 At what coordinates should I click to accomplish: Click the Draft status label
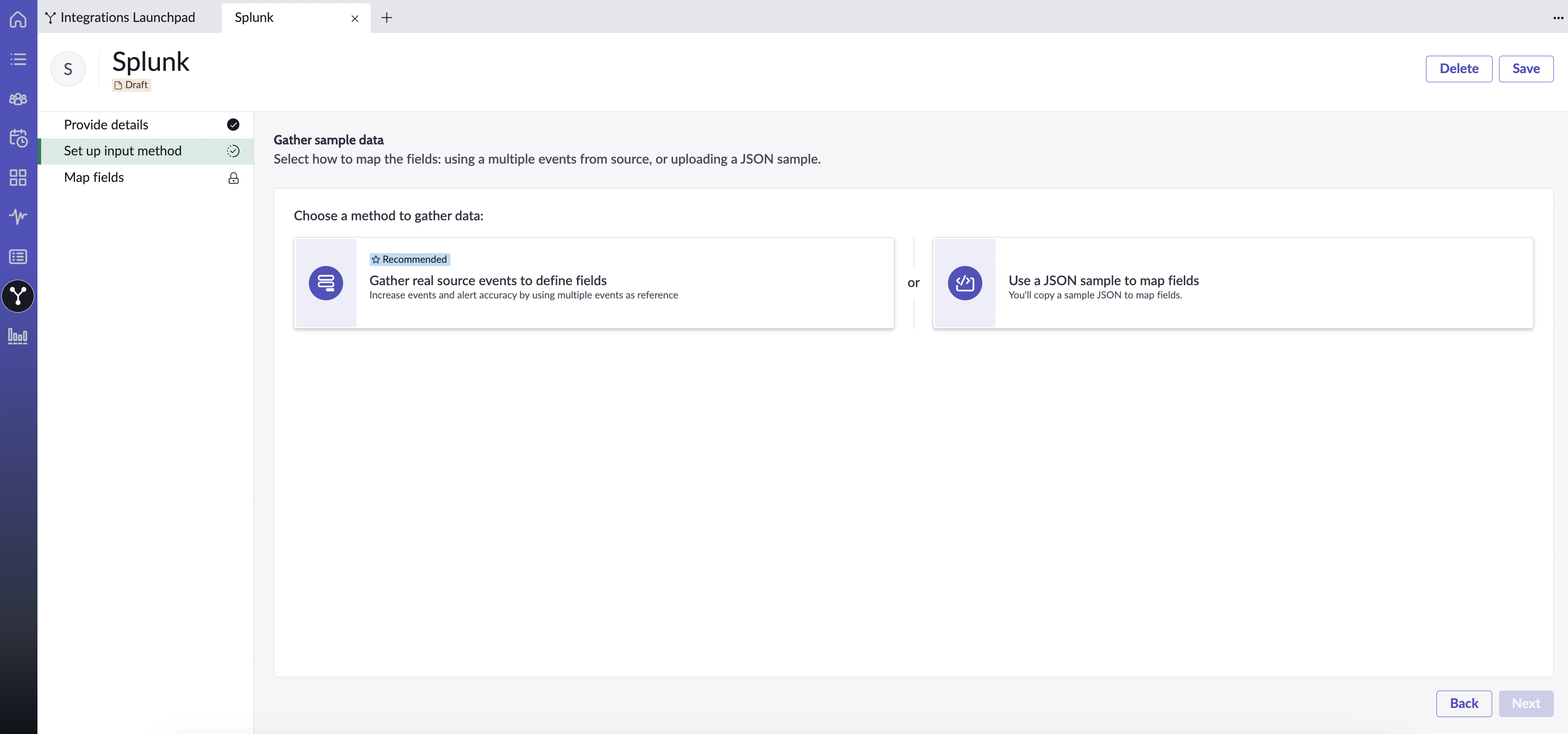pos(132,85)
